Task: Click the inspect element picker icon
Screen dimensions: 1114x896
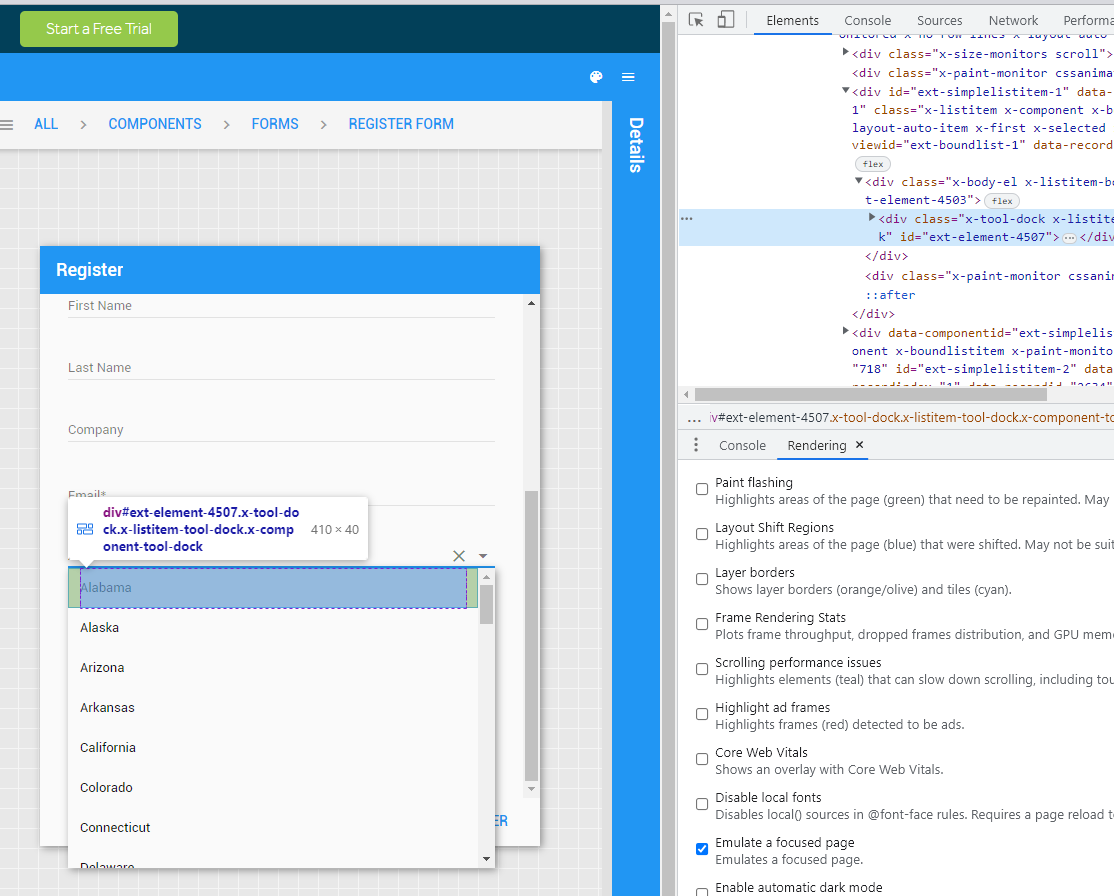Action: tap(697, 20)
